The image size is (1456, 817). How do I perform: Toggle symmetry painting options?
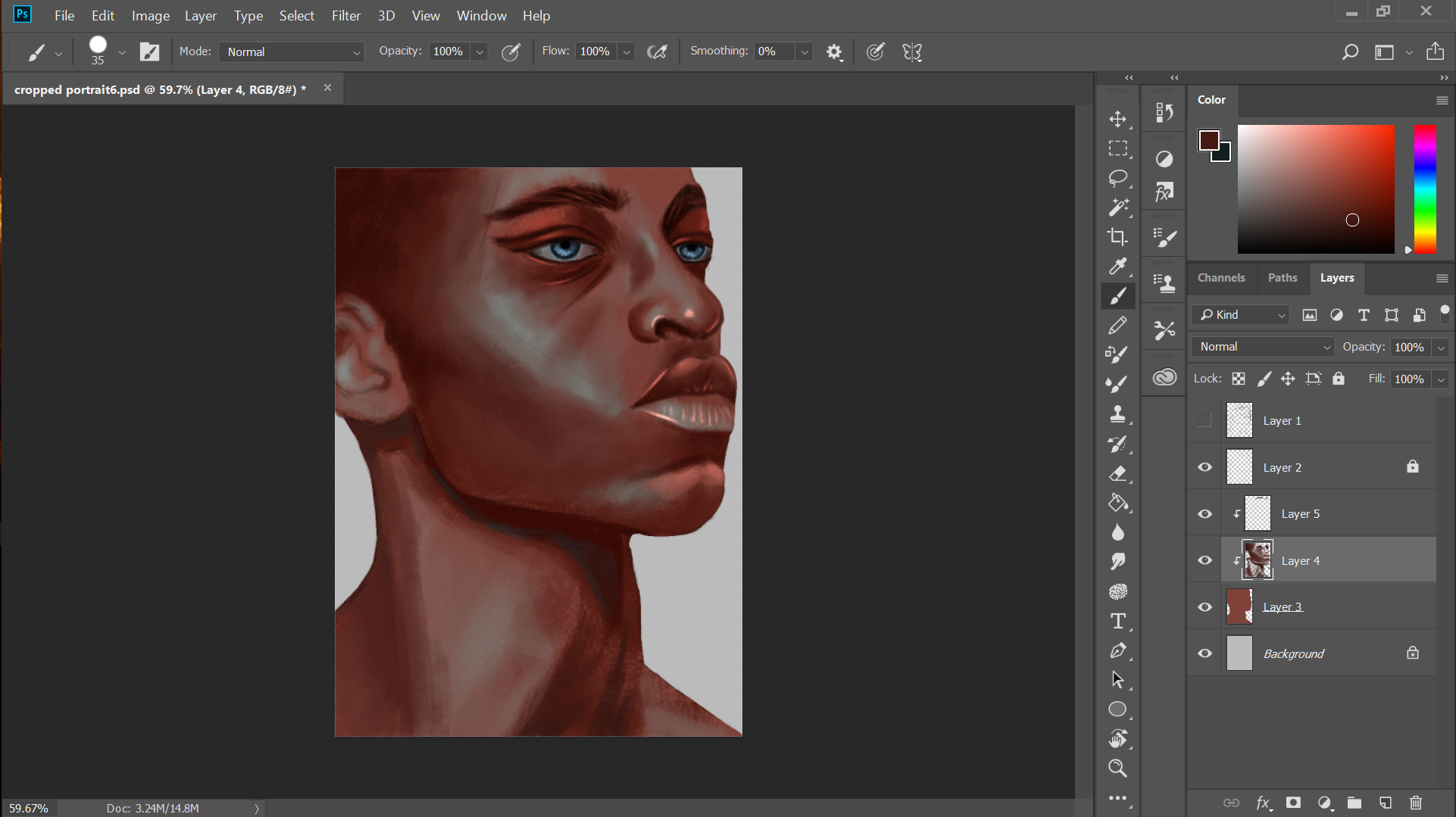913,51
